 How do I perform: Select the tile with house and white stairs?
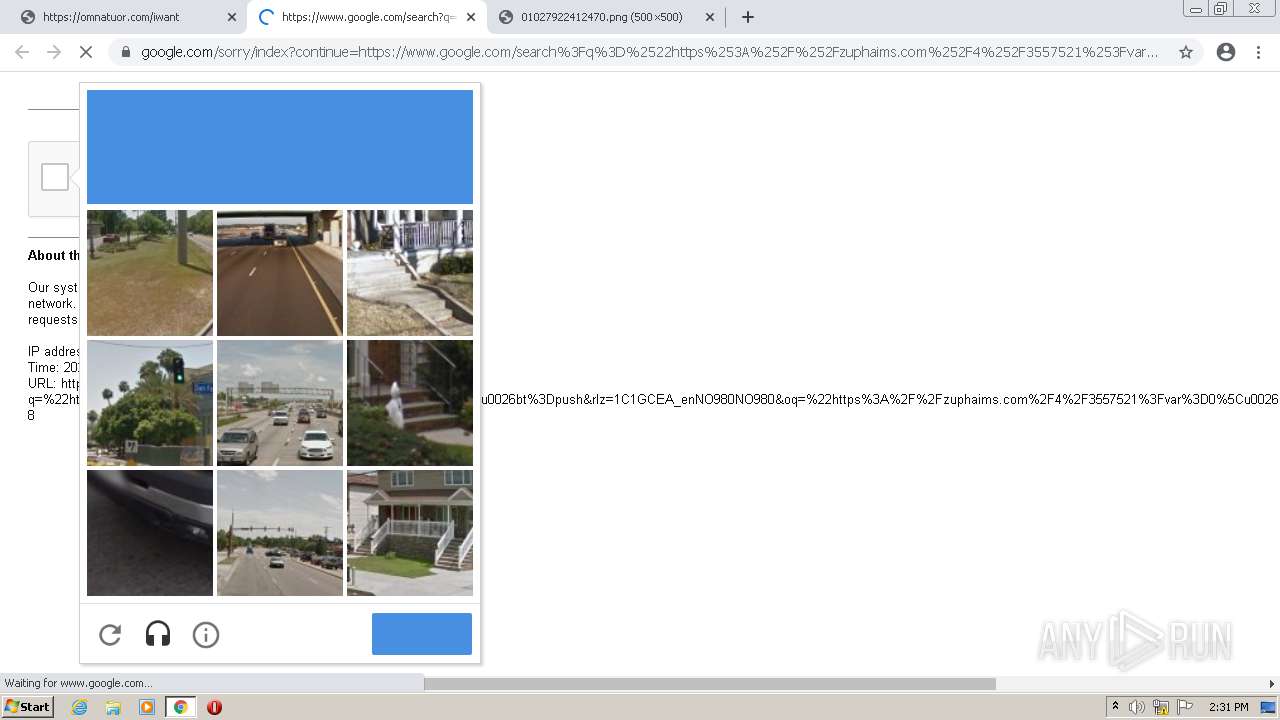[410, 533]
